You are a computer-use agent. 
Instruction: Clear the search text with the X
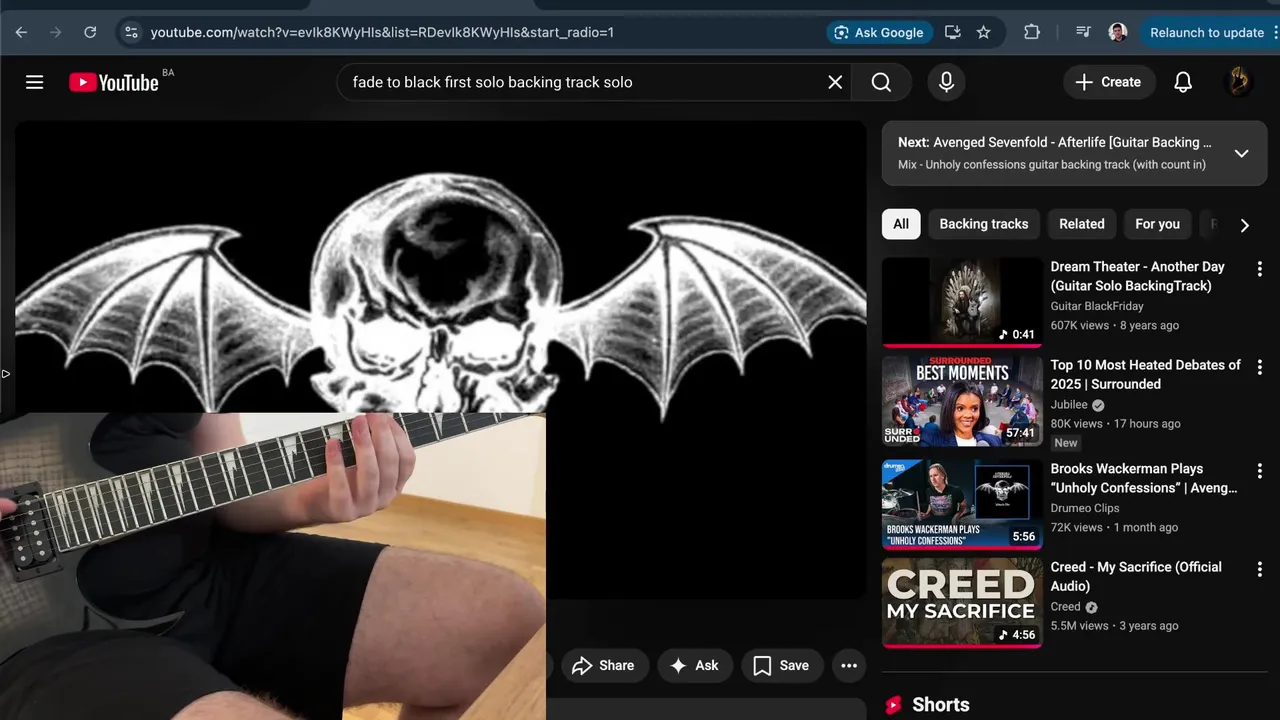(835, 82)
